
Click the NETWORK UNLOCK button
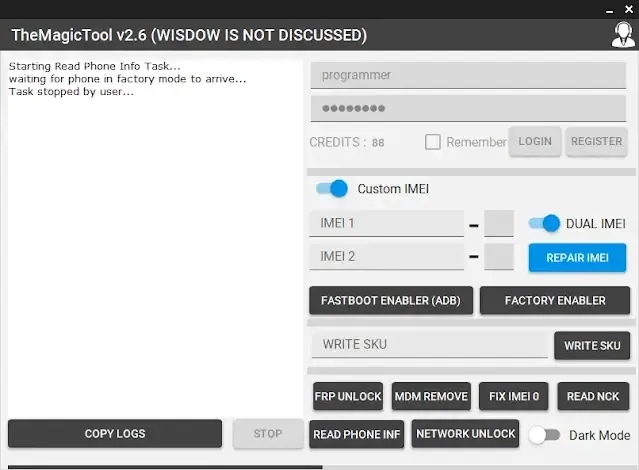pos(465,434)
